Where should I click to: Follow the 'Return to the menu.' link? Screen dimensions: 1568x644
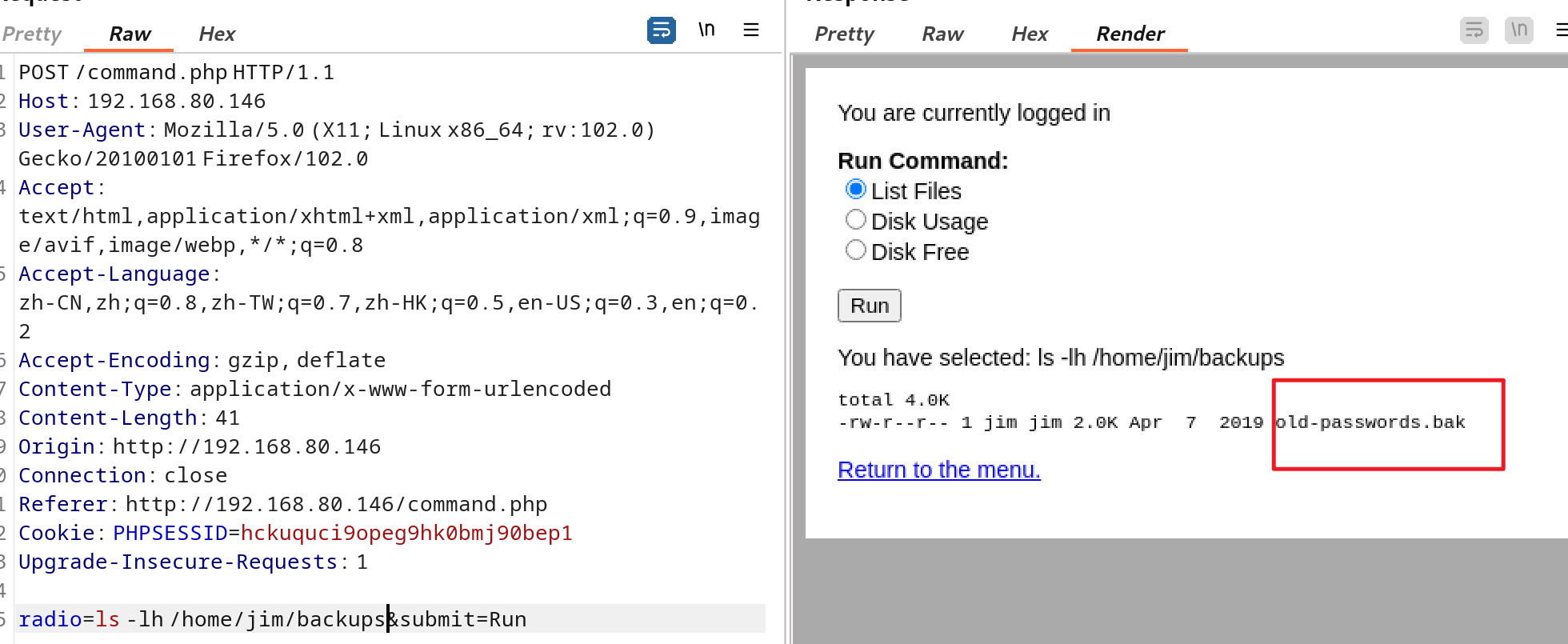[939, 470]
